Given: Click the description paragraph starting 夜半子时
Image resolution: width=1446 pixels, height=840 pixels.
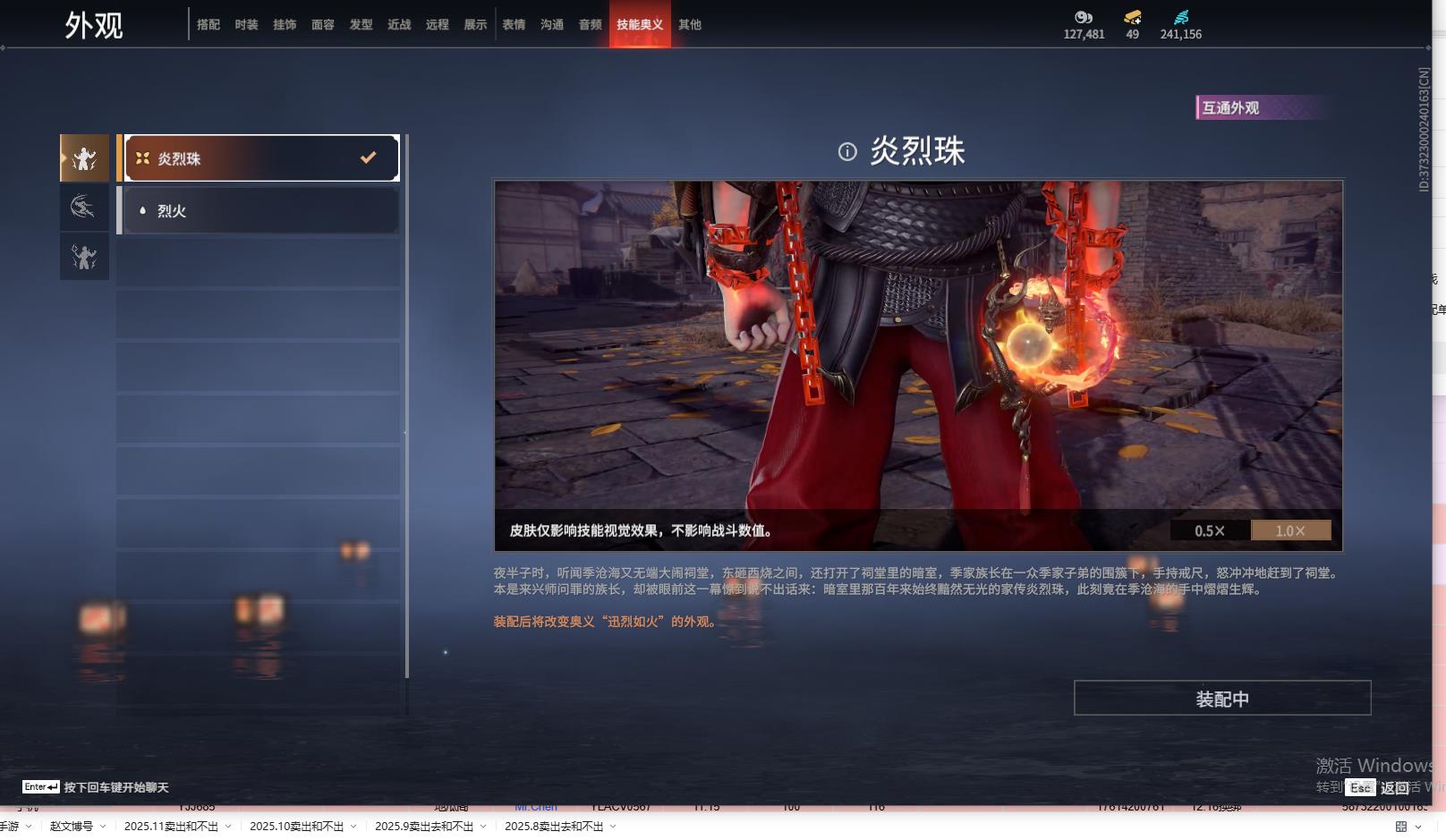Looking at the screenshot, I should (917, 581).
